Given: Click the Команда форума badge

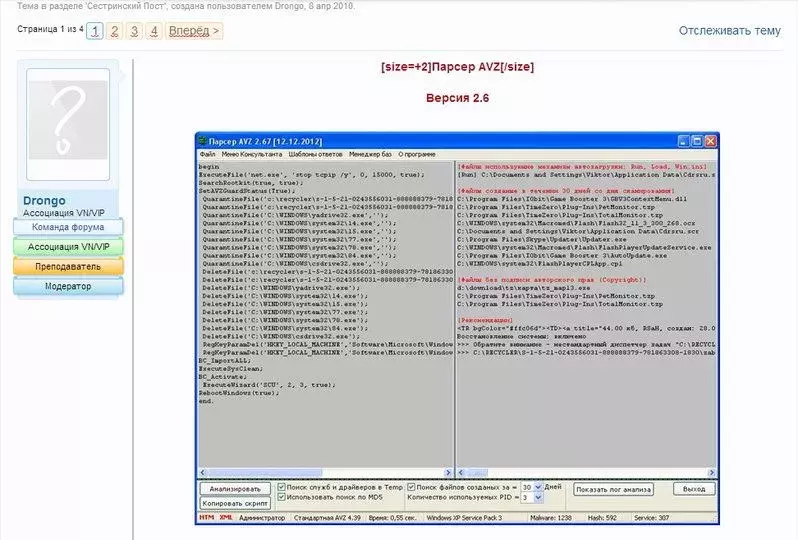Looking at the screenshot, I should [68, 227].
